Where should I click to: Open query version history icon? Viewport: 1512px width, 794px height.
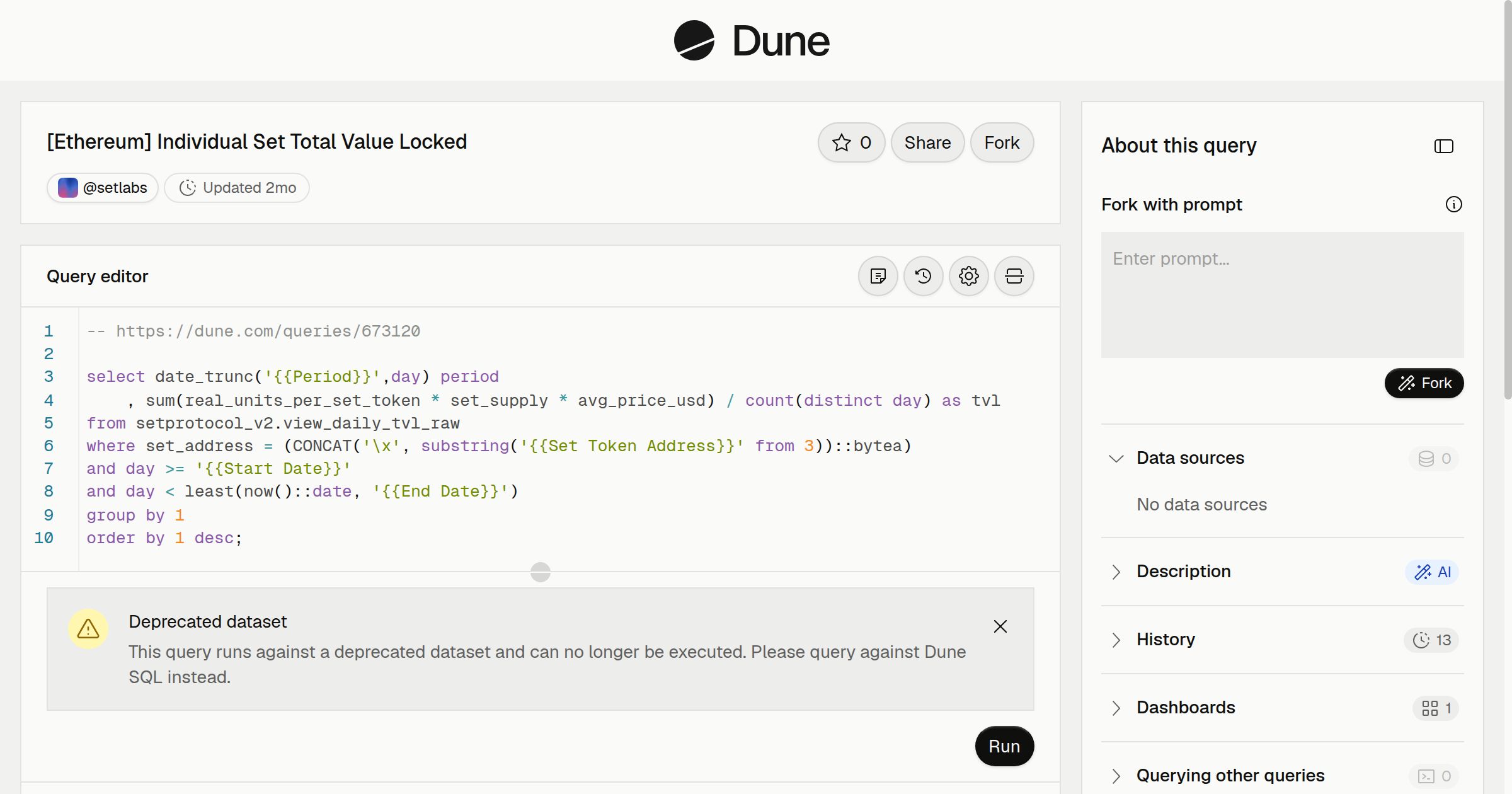[924, 276]
